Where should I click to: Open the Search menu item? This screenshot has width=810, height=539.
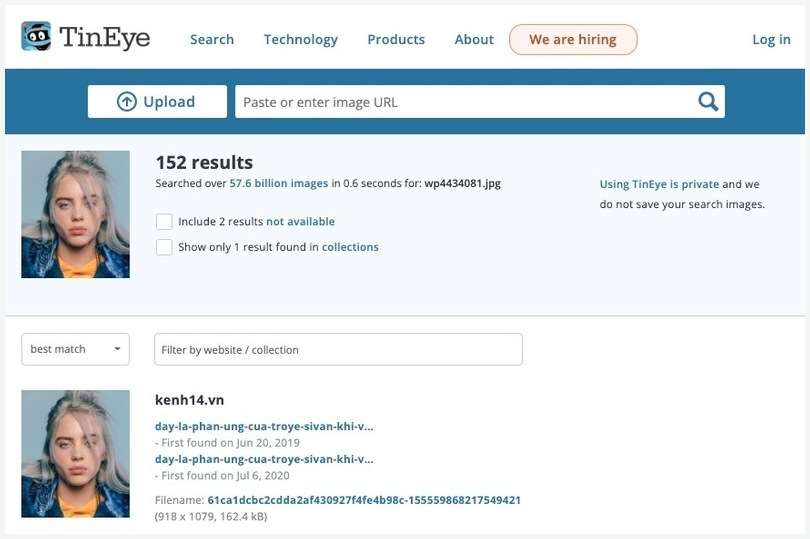[x=212, y=40]
